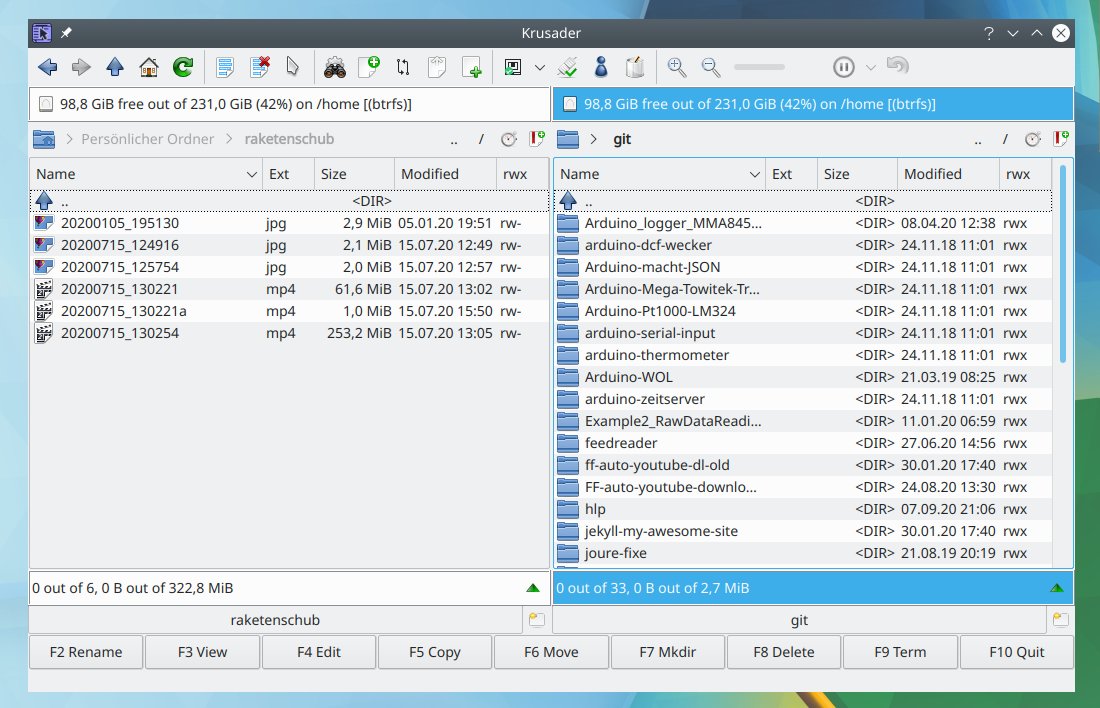
Task: Click the grayed page with up arrow icon
Action: 437,67
